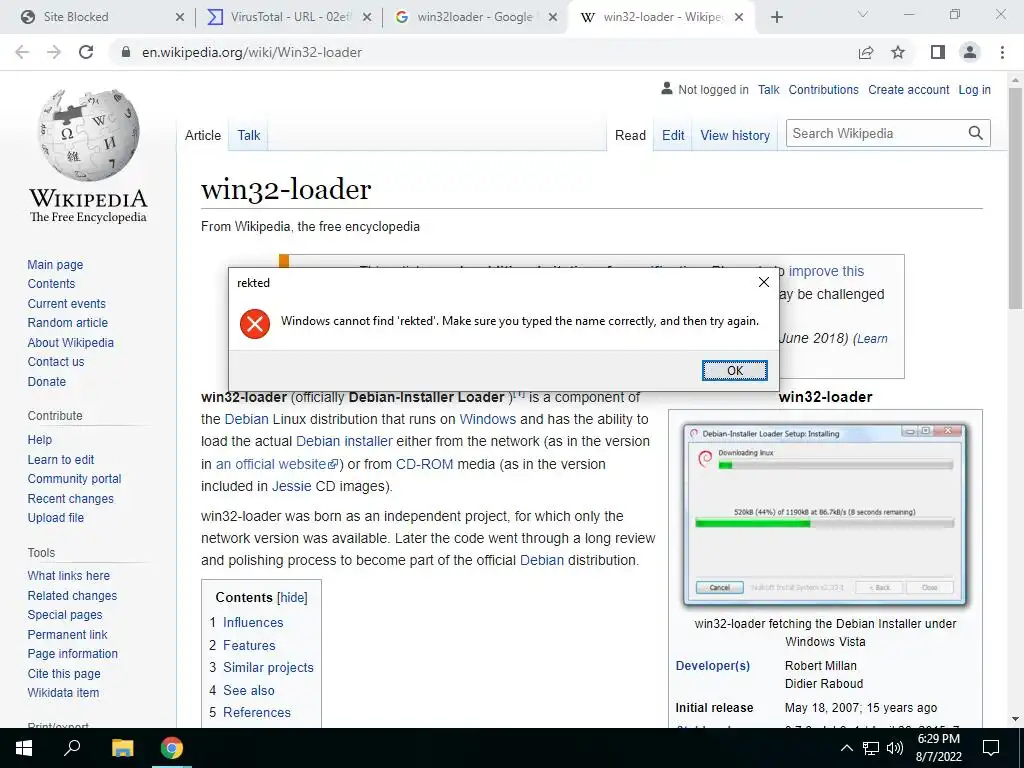The width and height of the screenshot is (1024, 768).
Task: Close the VirusTotal tab
Action: pyautogui.click(x=367, y=17)
